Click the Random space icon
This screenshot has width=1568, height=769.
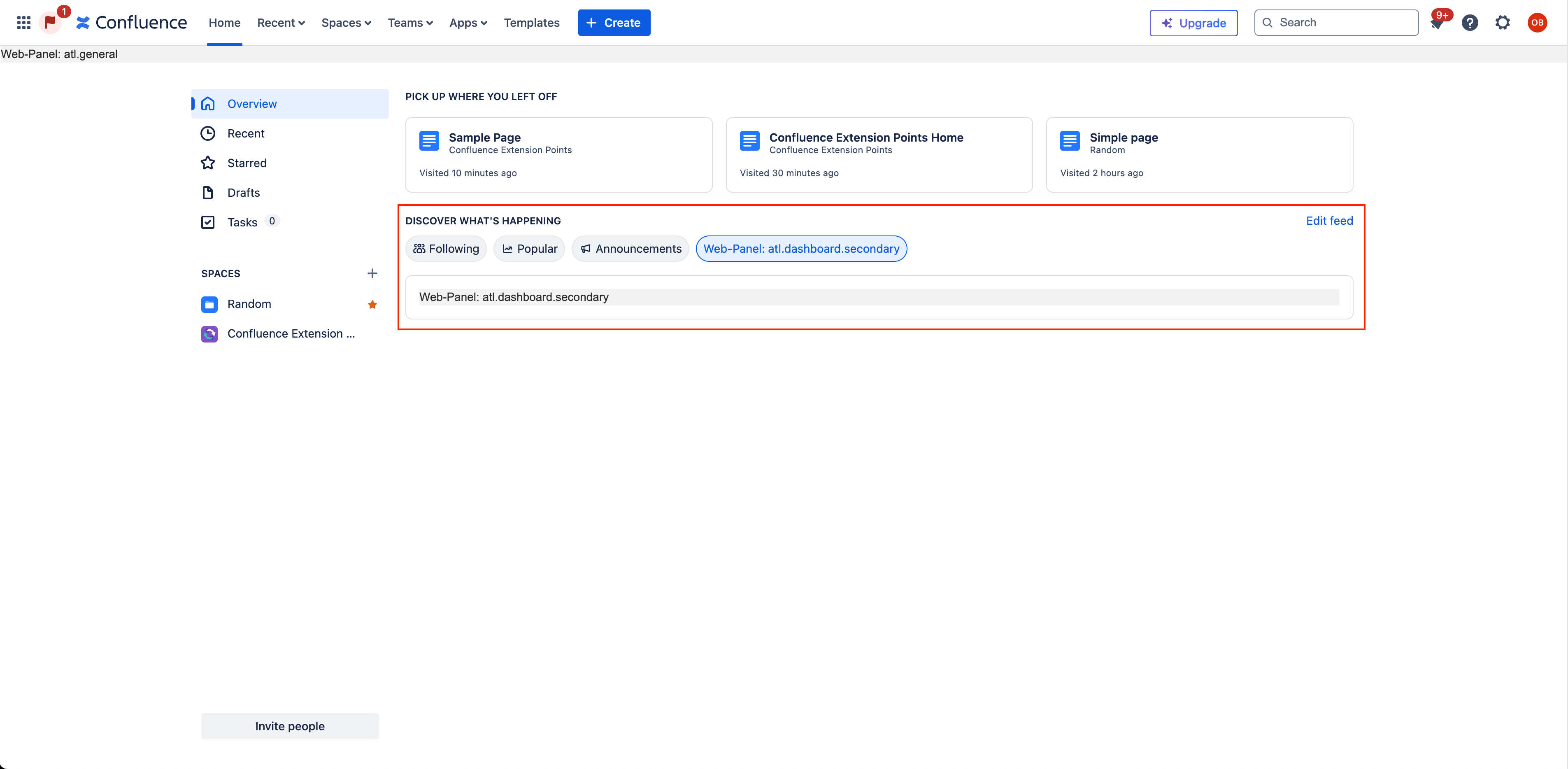pos(209,305)
